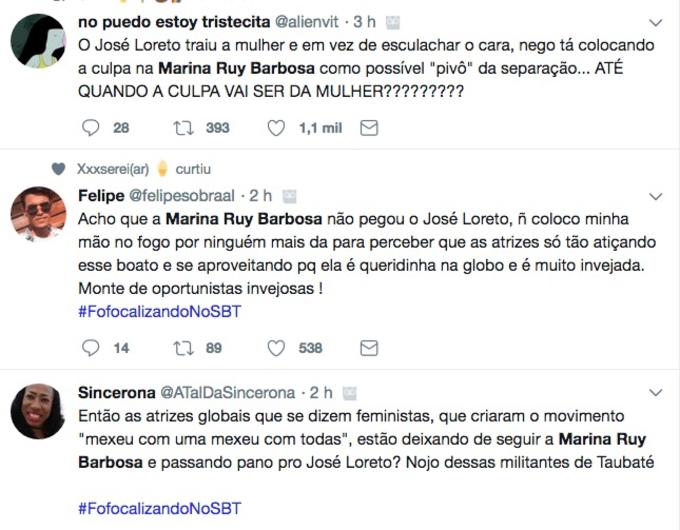The width and height of the screenshot is (680, 530).
Task: Like the tweet by @alienvit
Action: point(277,128)
